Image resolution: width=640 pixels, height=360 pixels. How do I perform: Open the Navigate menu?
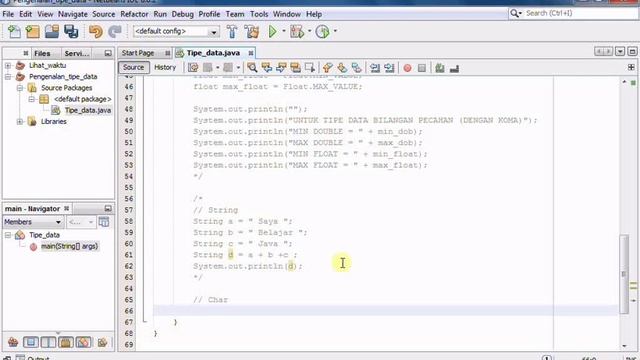click(x=73, y=14)
